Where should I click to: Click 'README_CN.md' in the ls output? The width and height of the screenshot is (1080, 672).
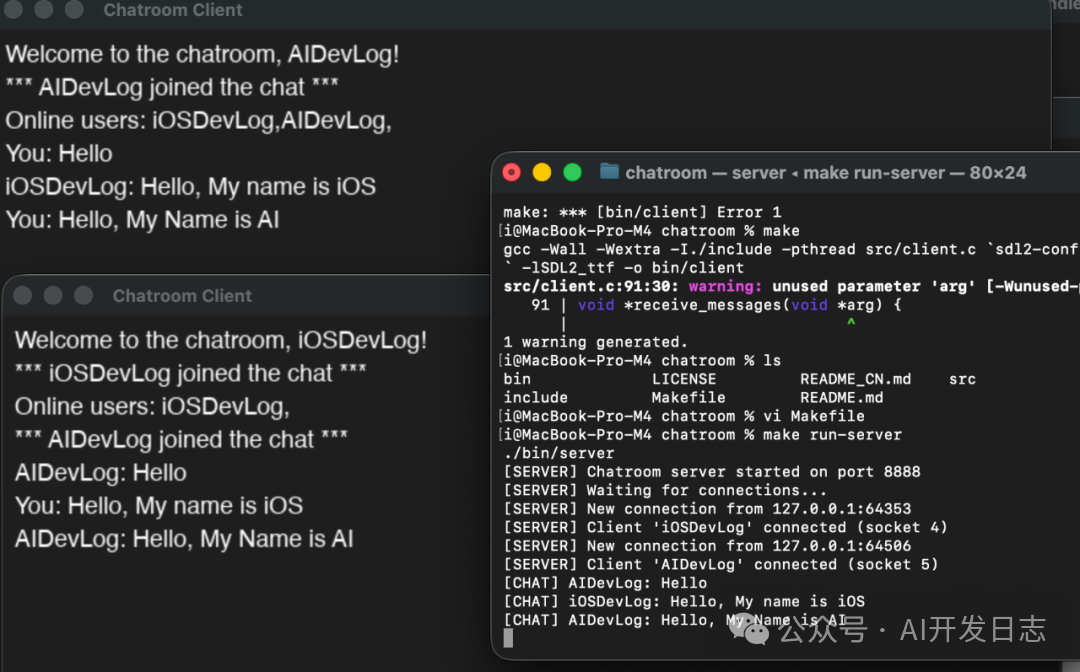[x=855, y=379]
